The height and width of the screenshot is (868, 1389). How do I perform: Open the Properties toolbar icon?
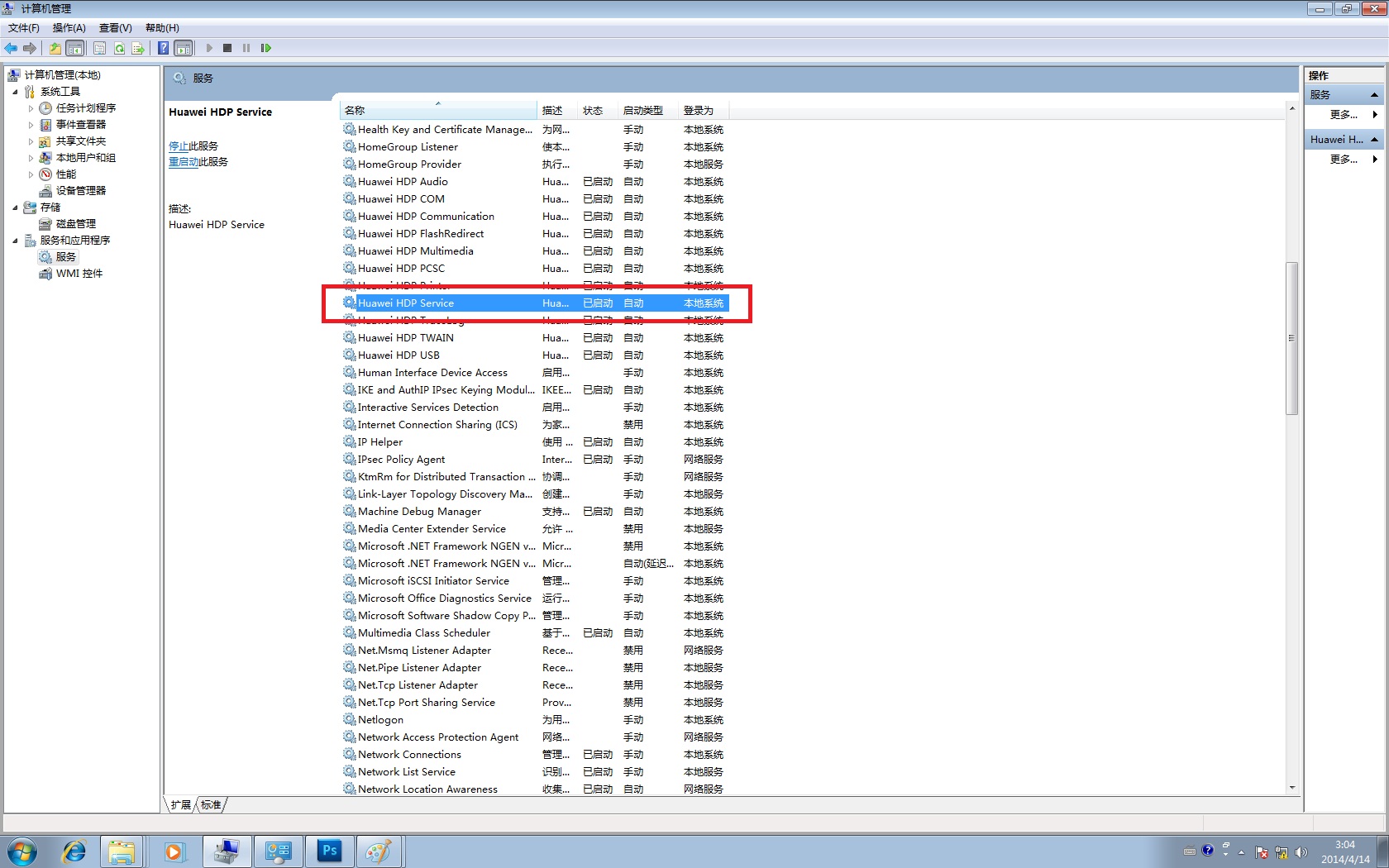pos(99,48)
